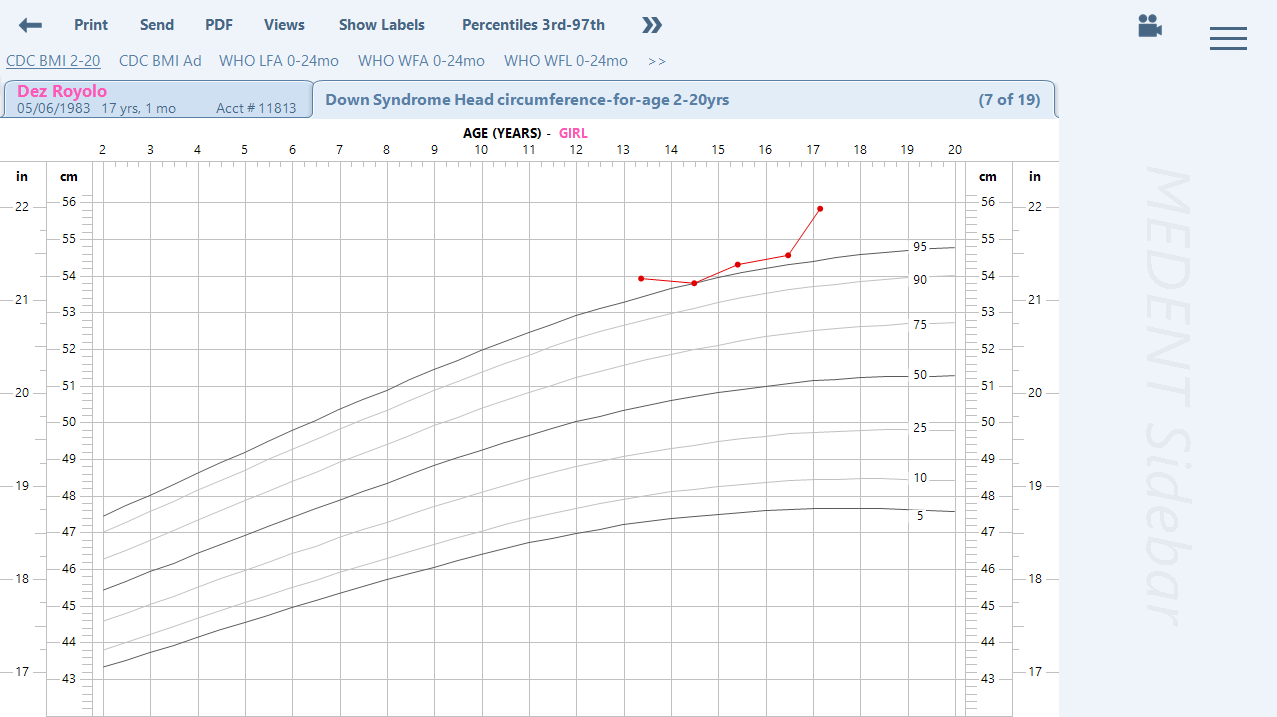Select WHO WFA 0-24mo chart
The image size is (1277, 717).
[x=421, y=61]
